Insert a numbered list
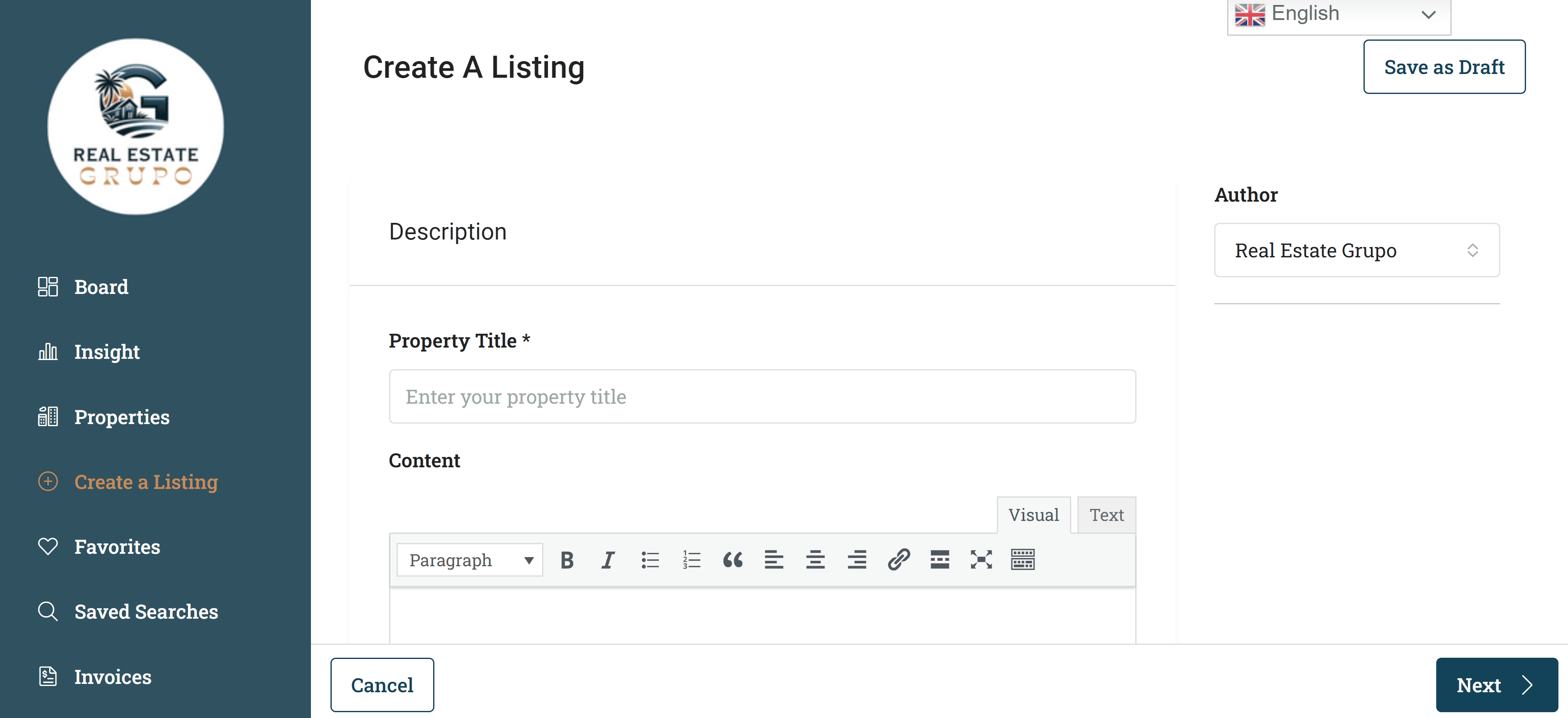Image resolution: width=1568 pixels, height=718 pixels. click(691, 560)
